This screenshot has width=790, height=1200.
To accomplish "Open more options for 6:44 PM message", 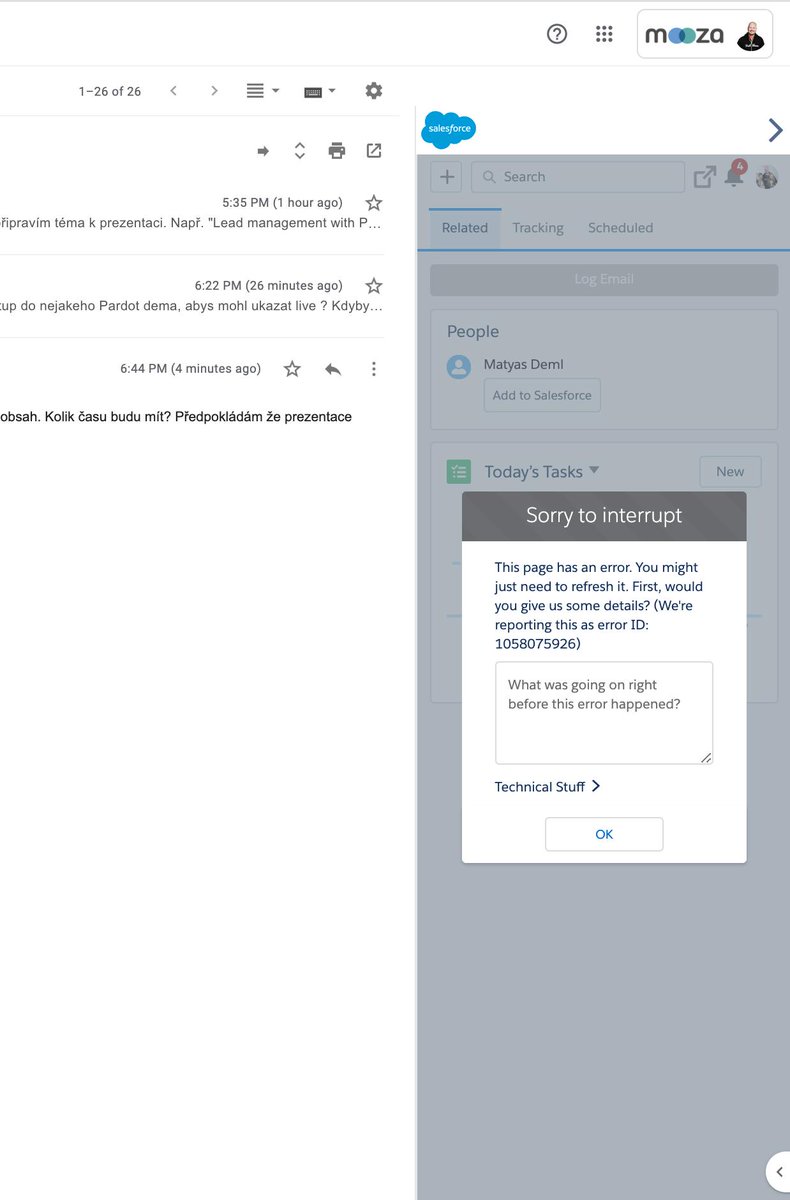I will click(x=374, y=369).
